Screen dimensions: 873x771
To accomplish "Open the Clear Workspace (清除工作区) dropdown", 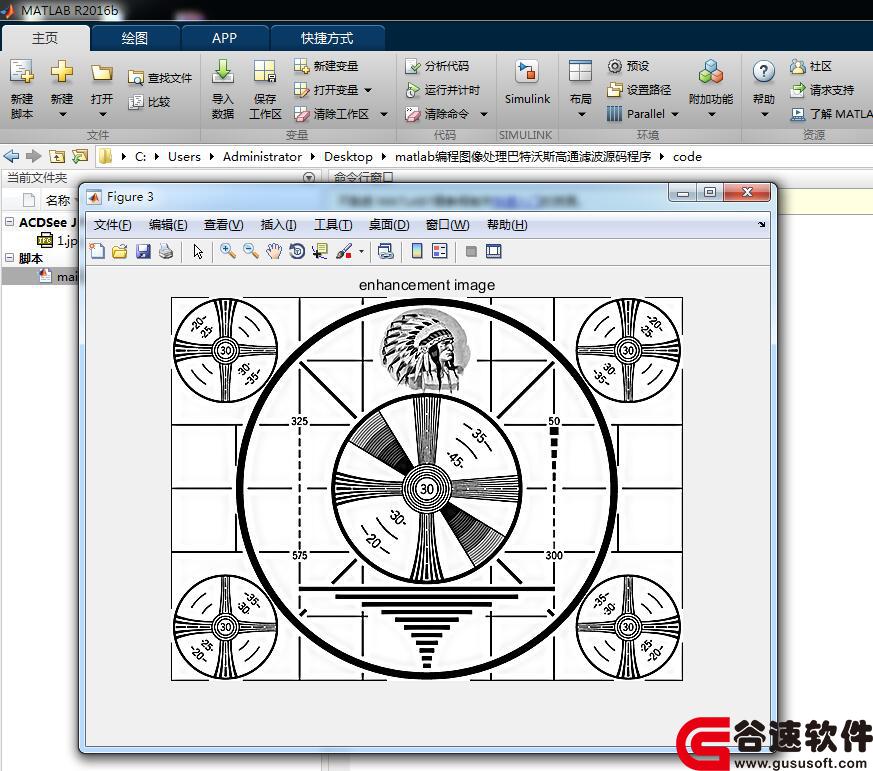I will 384,114.
